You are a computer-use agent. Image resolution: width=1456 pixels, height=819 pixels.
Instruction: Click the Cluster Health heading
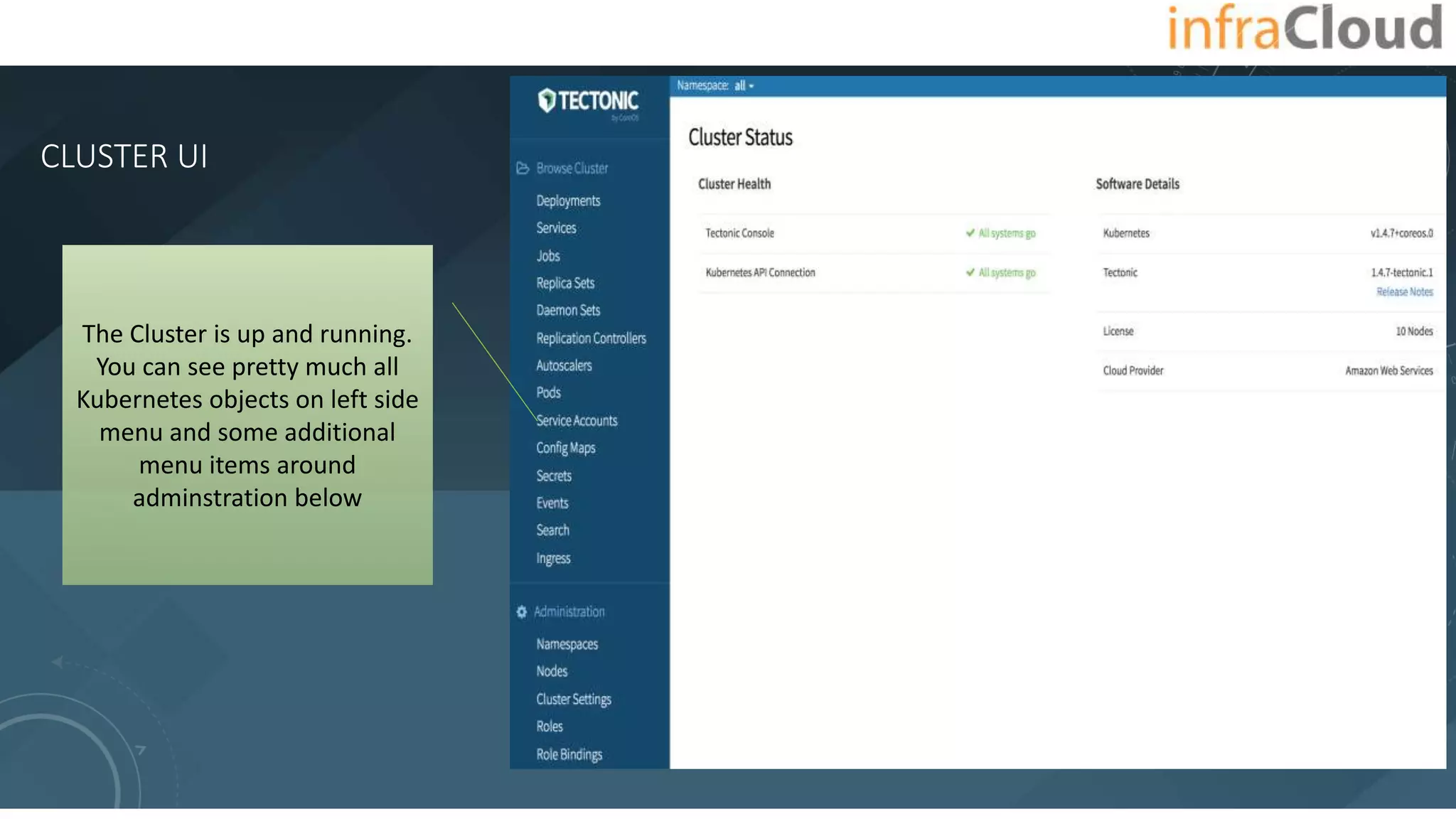click(x=734, y=184)
